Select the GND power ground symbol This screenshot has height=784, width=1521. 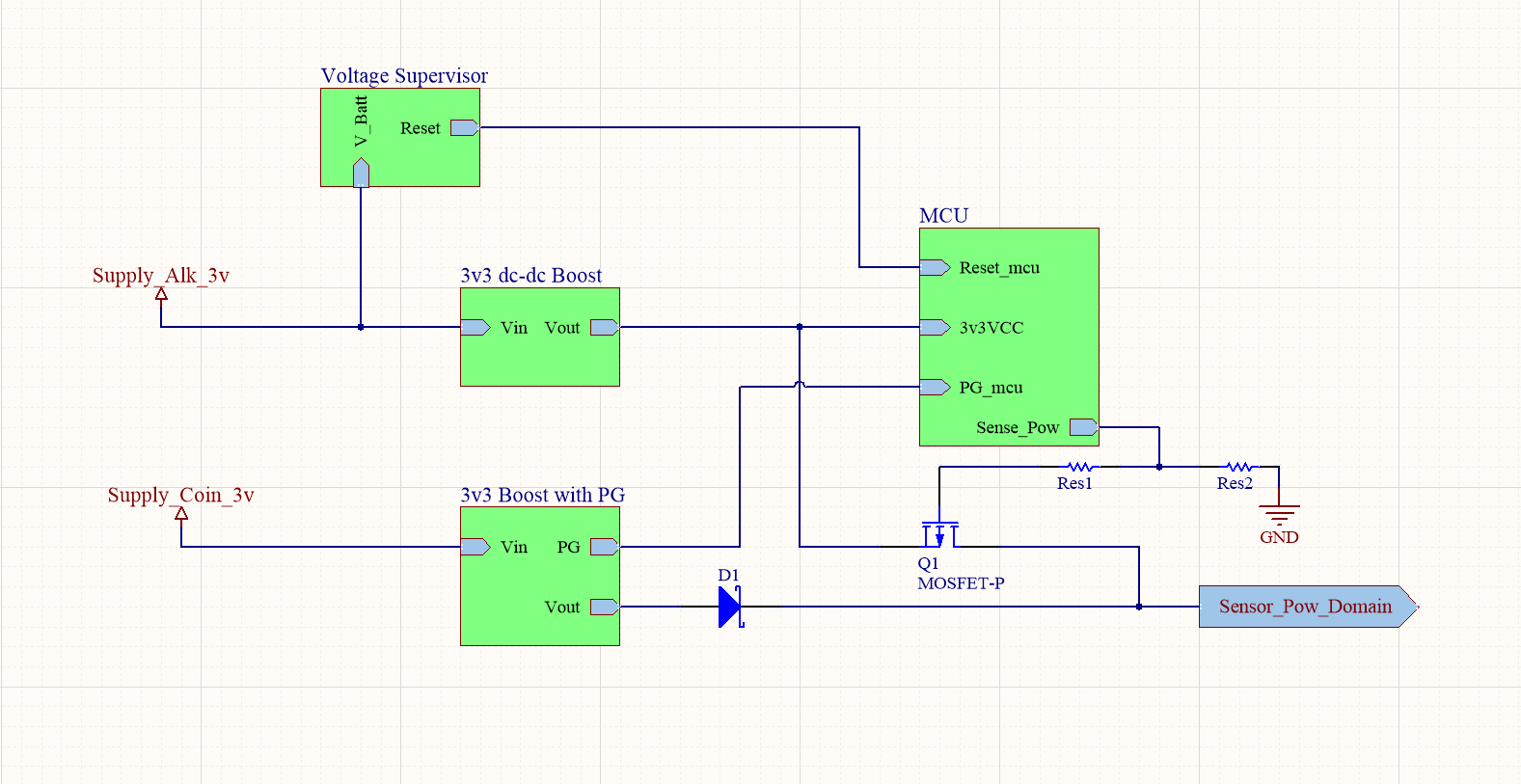tap(1279, 513)
